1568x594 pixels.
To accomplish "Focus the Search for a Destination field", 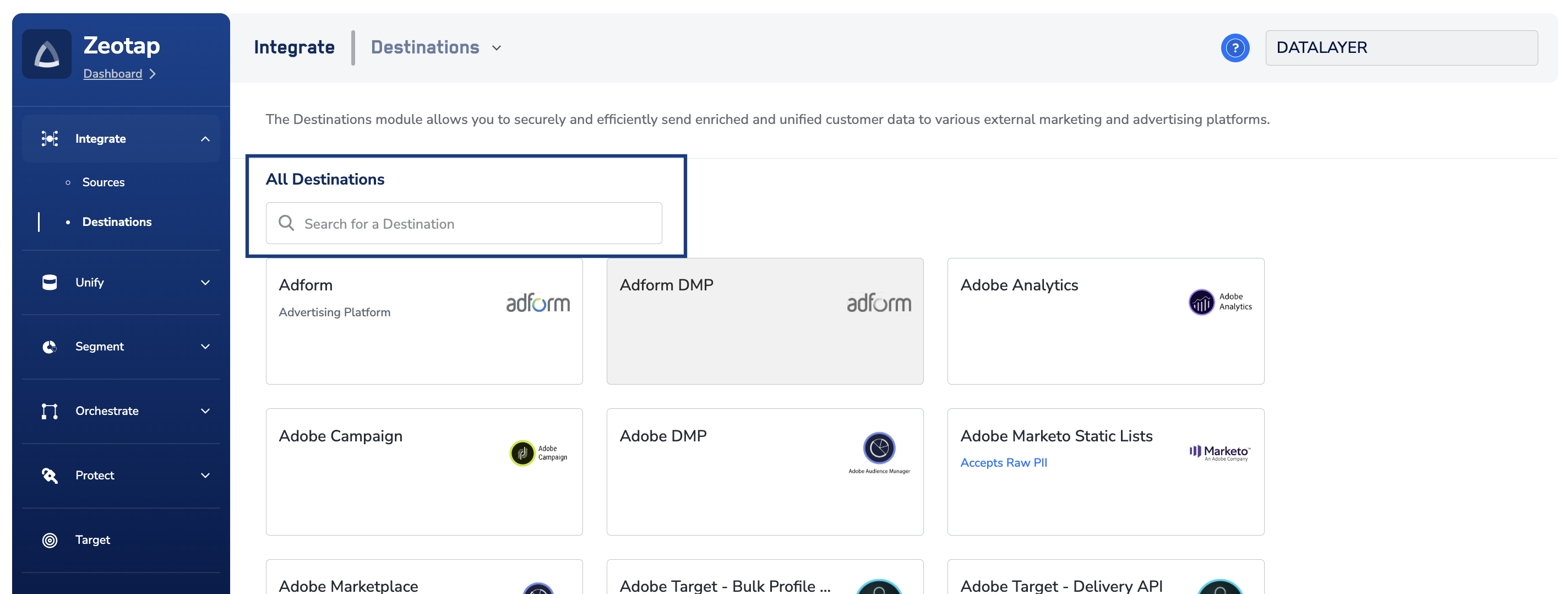I will (475, 224).
